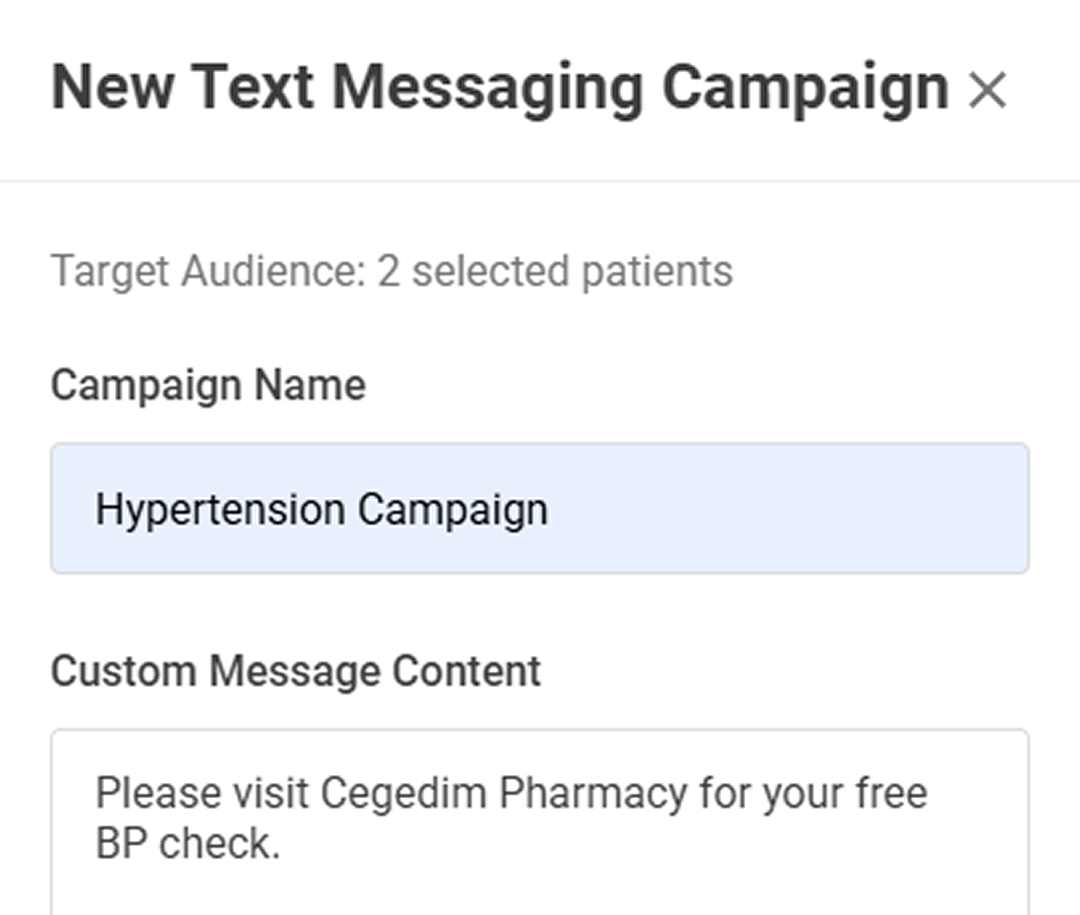Place cursor on the word Pharmacy
This screenshot has height=915, width=1080.
pos(593,794)
